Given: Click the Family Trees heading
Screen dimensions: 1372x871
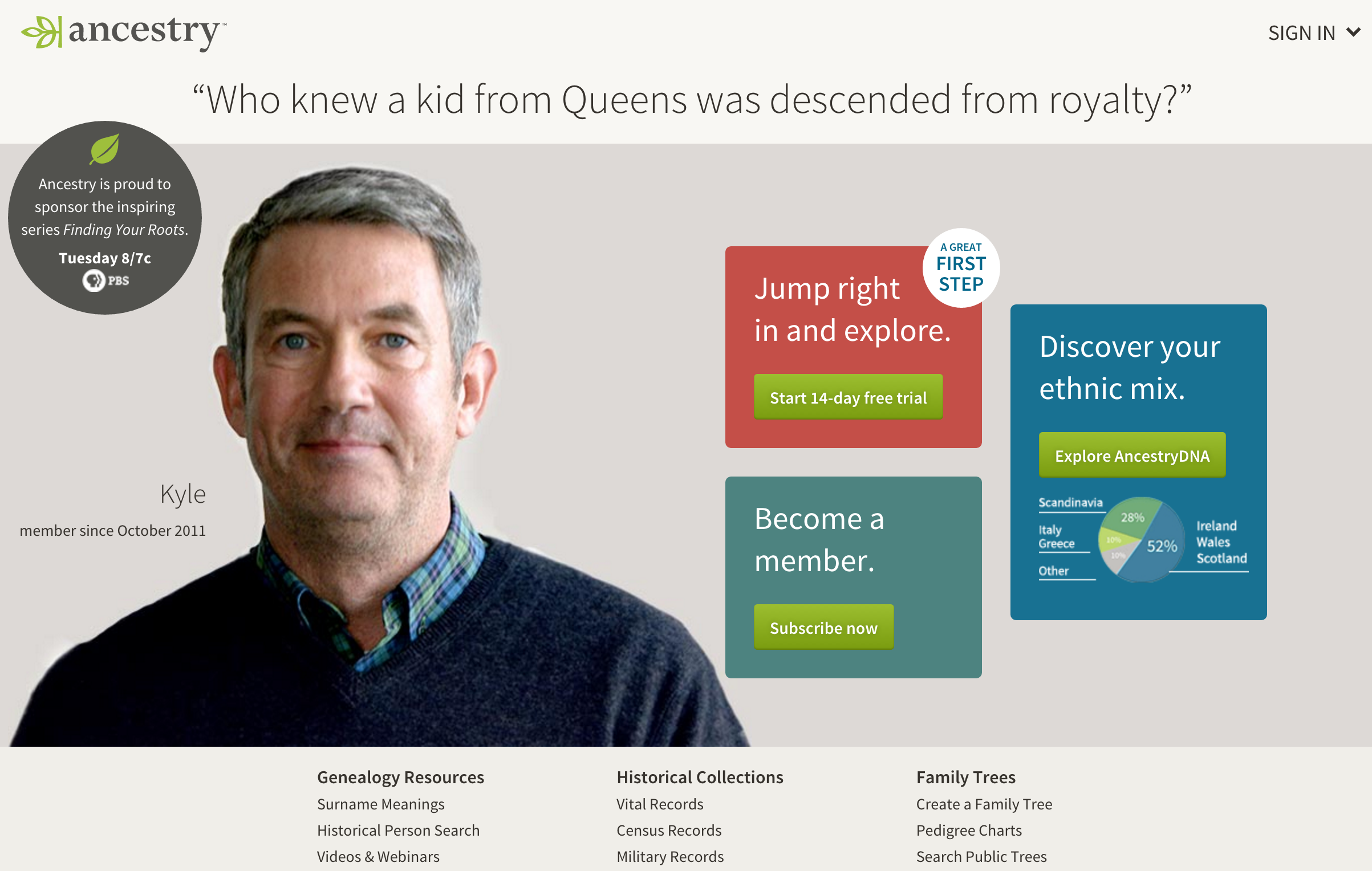Looking at the screenshot, I should (966, 777).
